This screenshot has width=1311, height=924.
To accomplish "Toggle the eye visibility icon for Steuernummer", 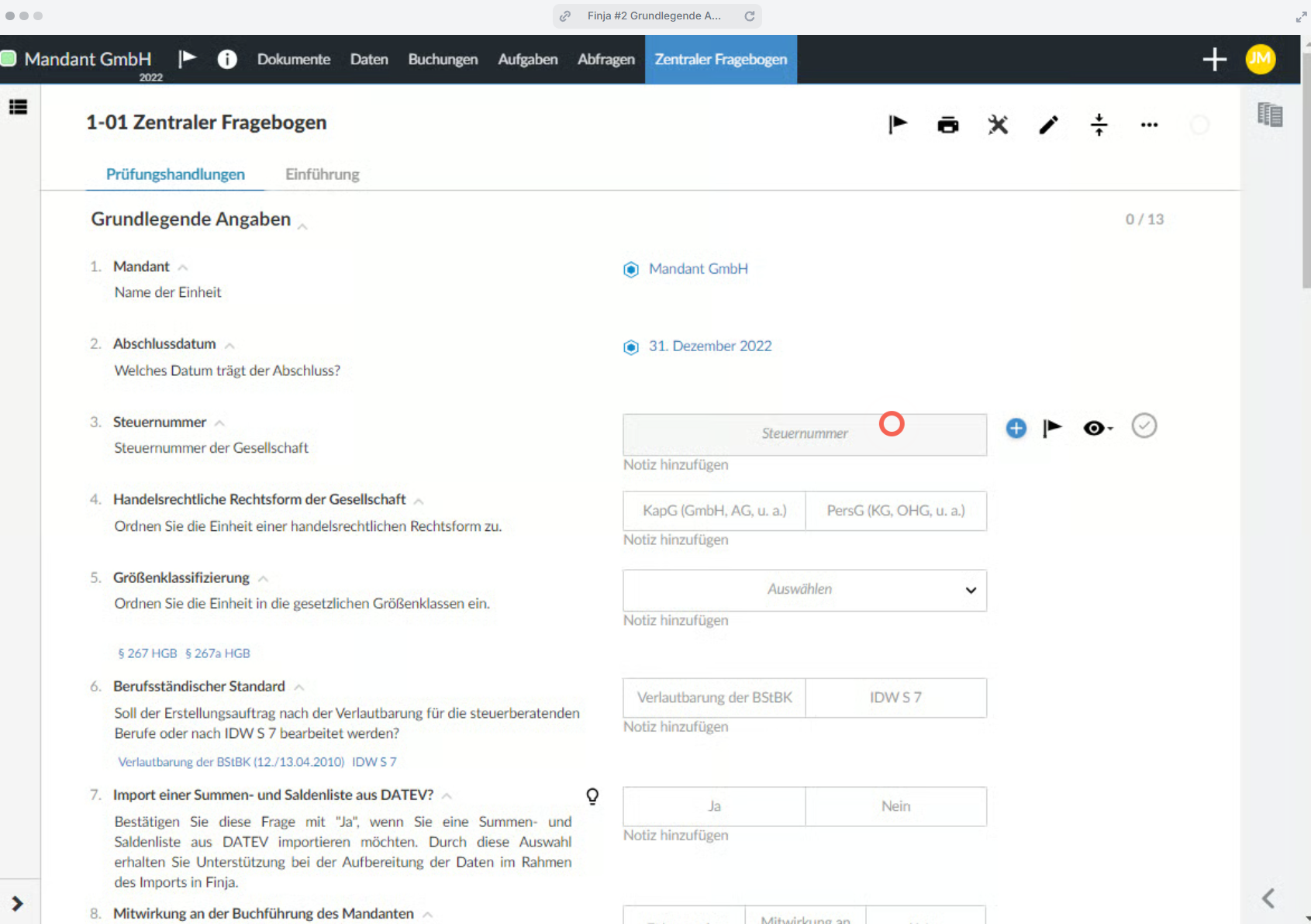I will click(1097, 428).
